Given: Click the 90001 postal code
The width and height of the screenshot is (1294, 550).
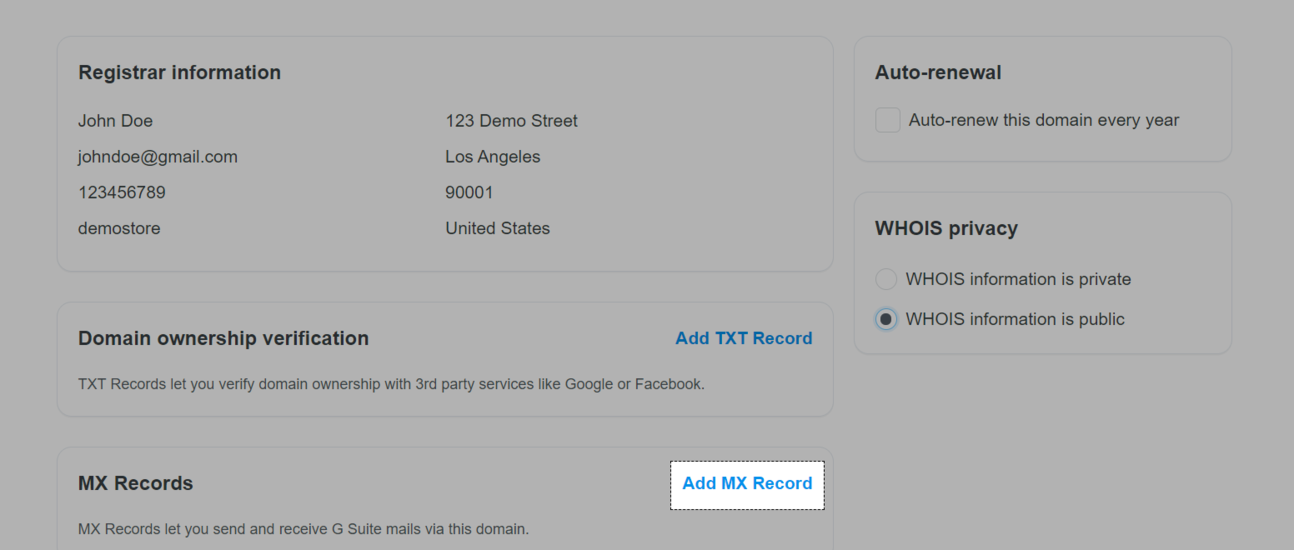Looking at the screenshot, I should tap(469, 192).
